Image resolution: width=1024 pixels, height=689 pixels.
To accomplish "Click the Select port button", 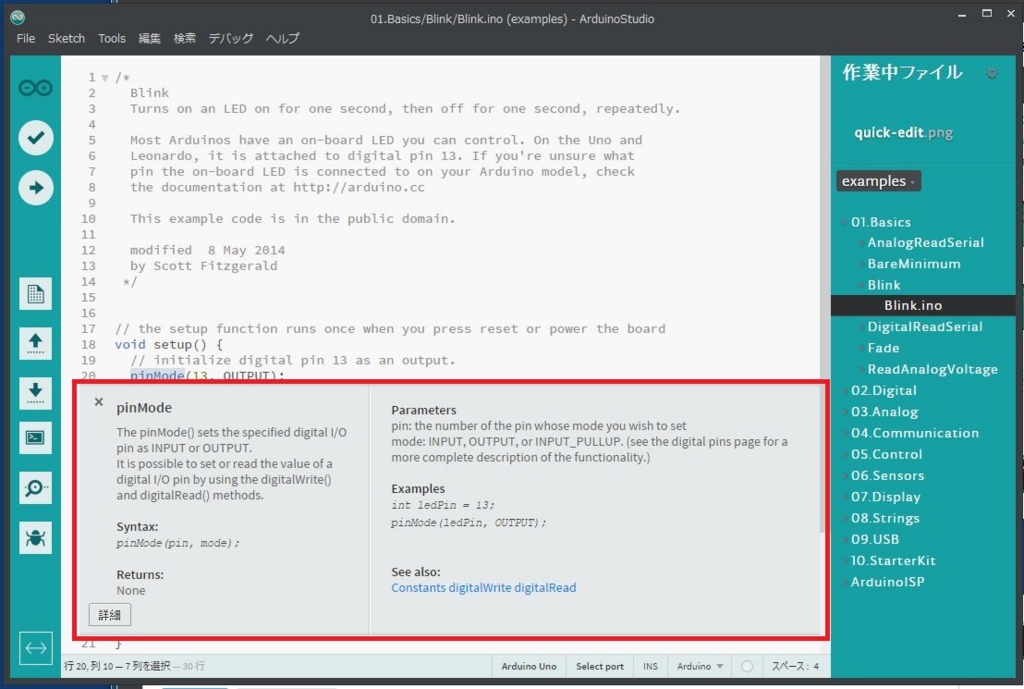I will [x=600, y=666].
